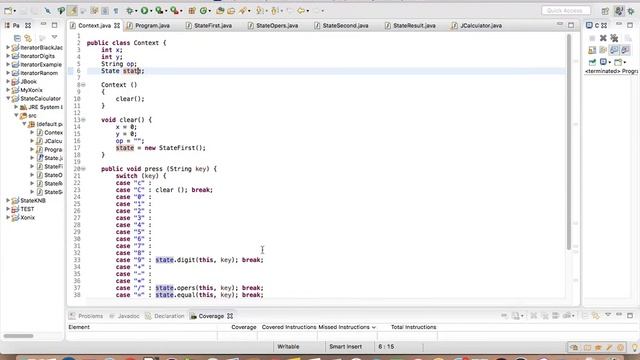Toggle Mark Occurrences highlighted toolbar icon
Viewport: 640px width, 360px height.
pyautogui.click(x=73, y=11)
